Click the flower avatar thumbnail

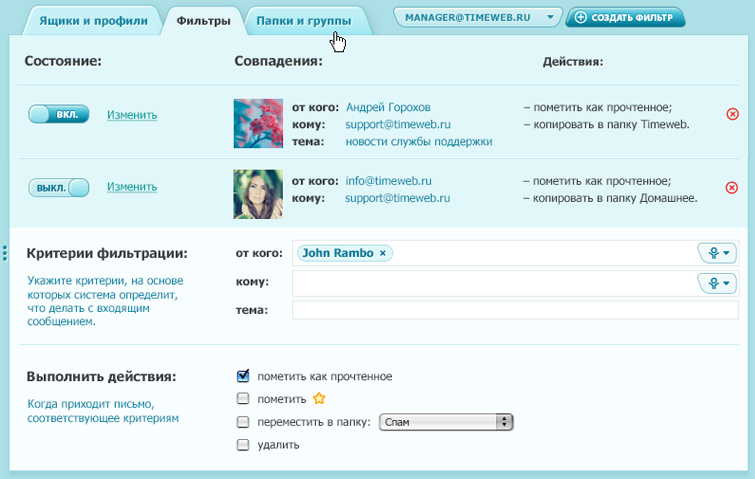258,123
